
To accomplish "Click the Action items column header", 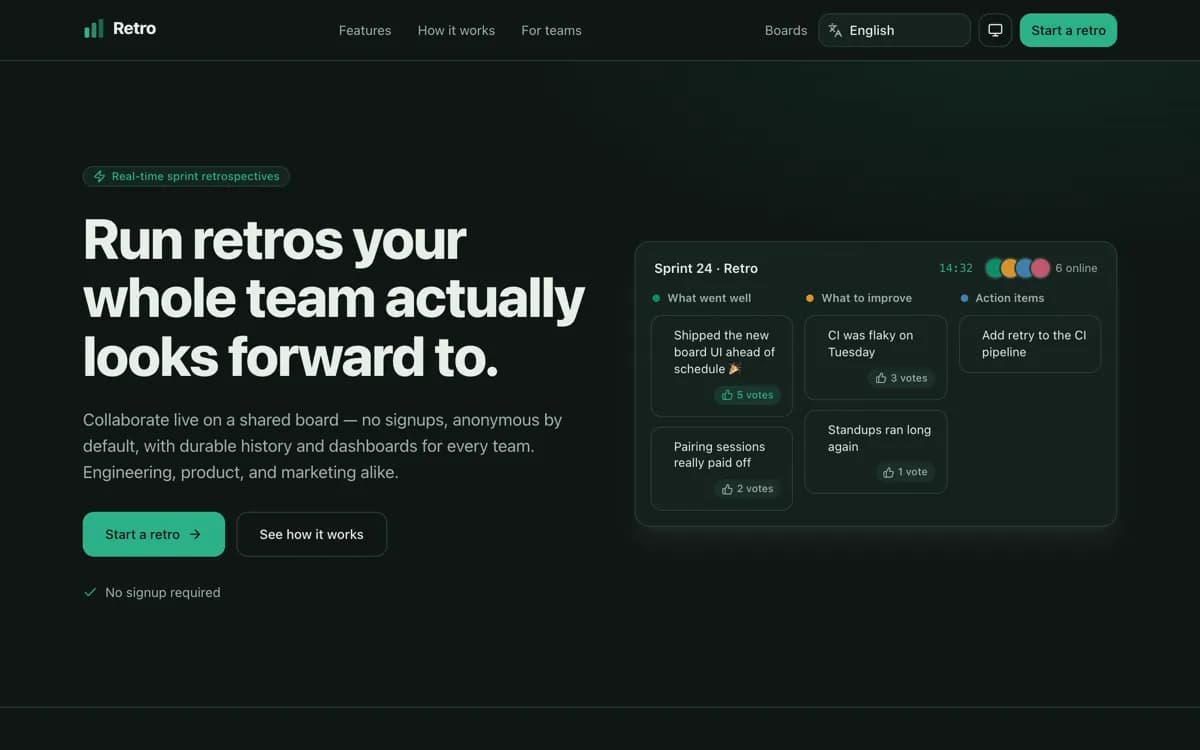I will coord(1010,298).
